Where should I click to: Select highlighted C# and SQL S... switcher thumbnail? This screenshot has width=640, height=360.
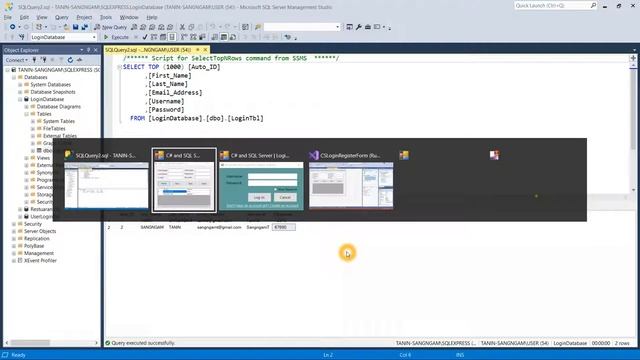tap(184, 180)
